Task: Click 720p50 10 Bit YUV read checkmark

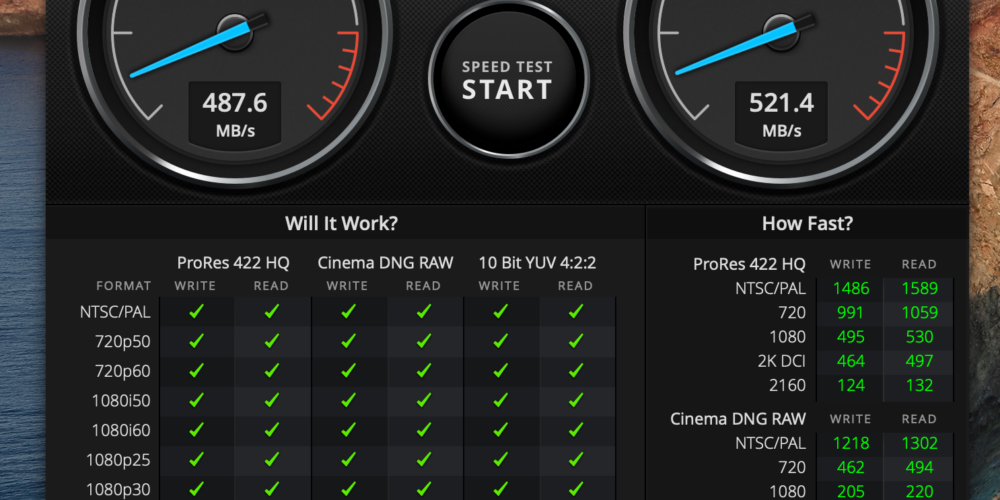Action: [577, 341]
